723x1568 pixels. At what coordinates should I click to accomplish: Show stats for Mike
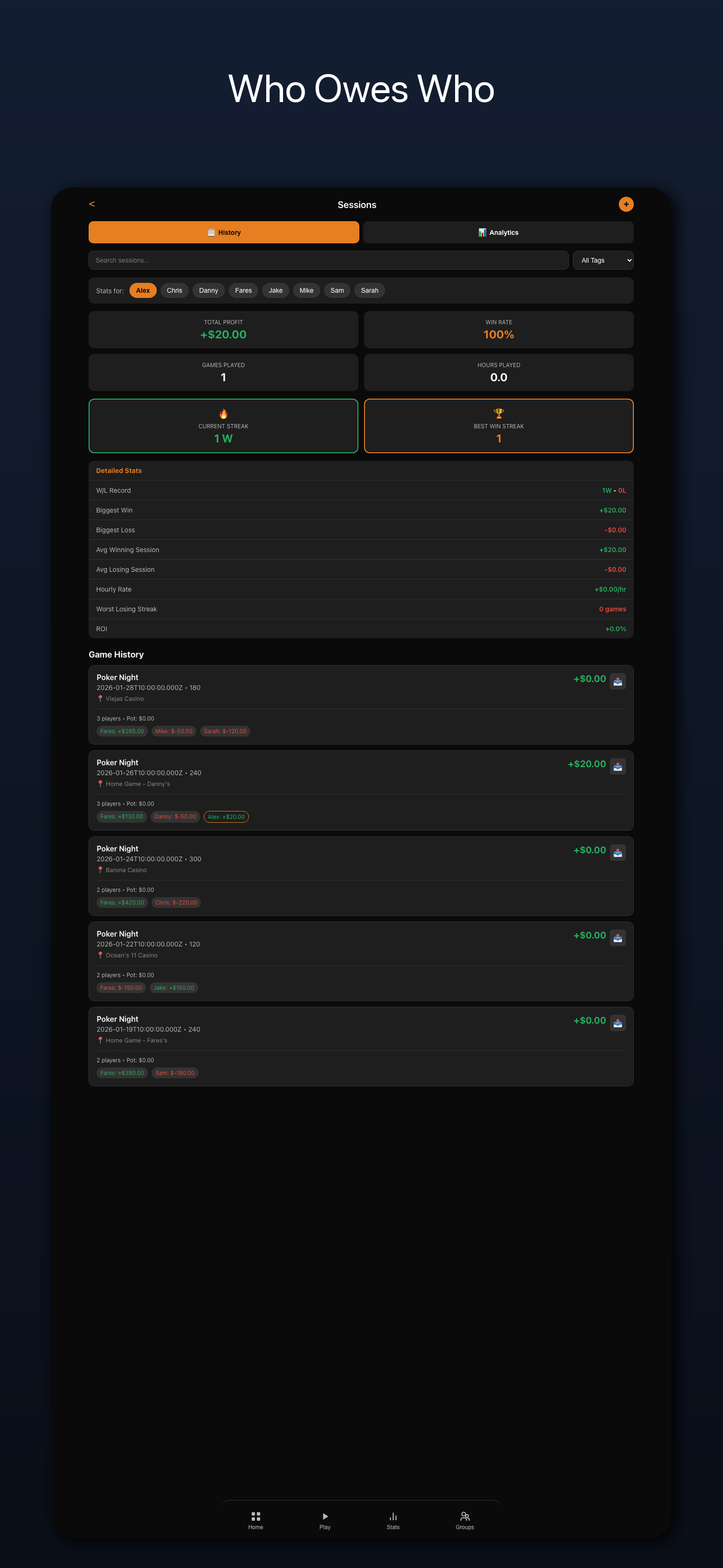click(x=307, y=290)
